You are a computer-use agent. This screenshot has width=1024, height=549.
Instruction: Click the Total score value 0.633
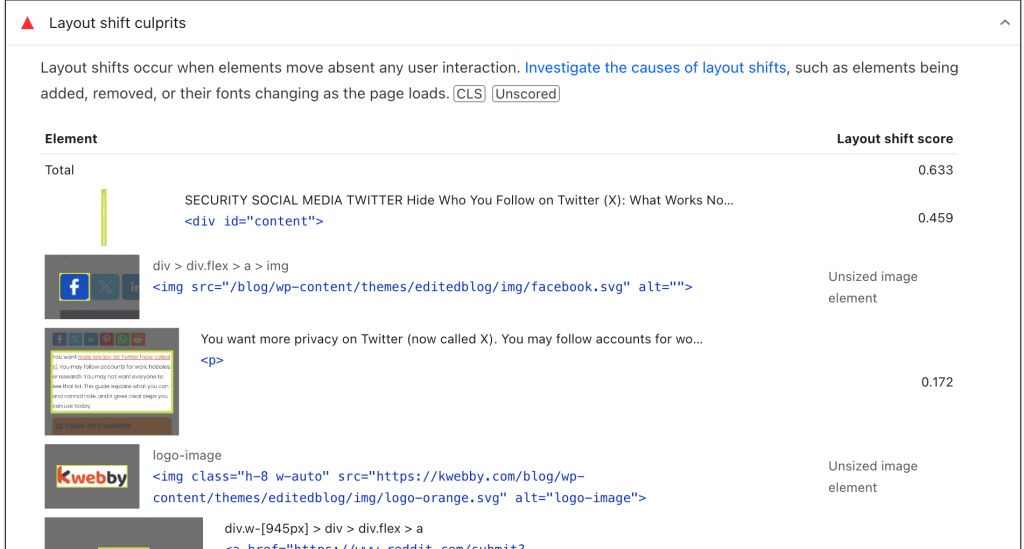pos(935,170)
